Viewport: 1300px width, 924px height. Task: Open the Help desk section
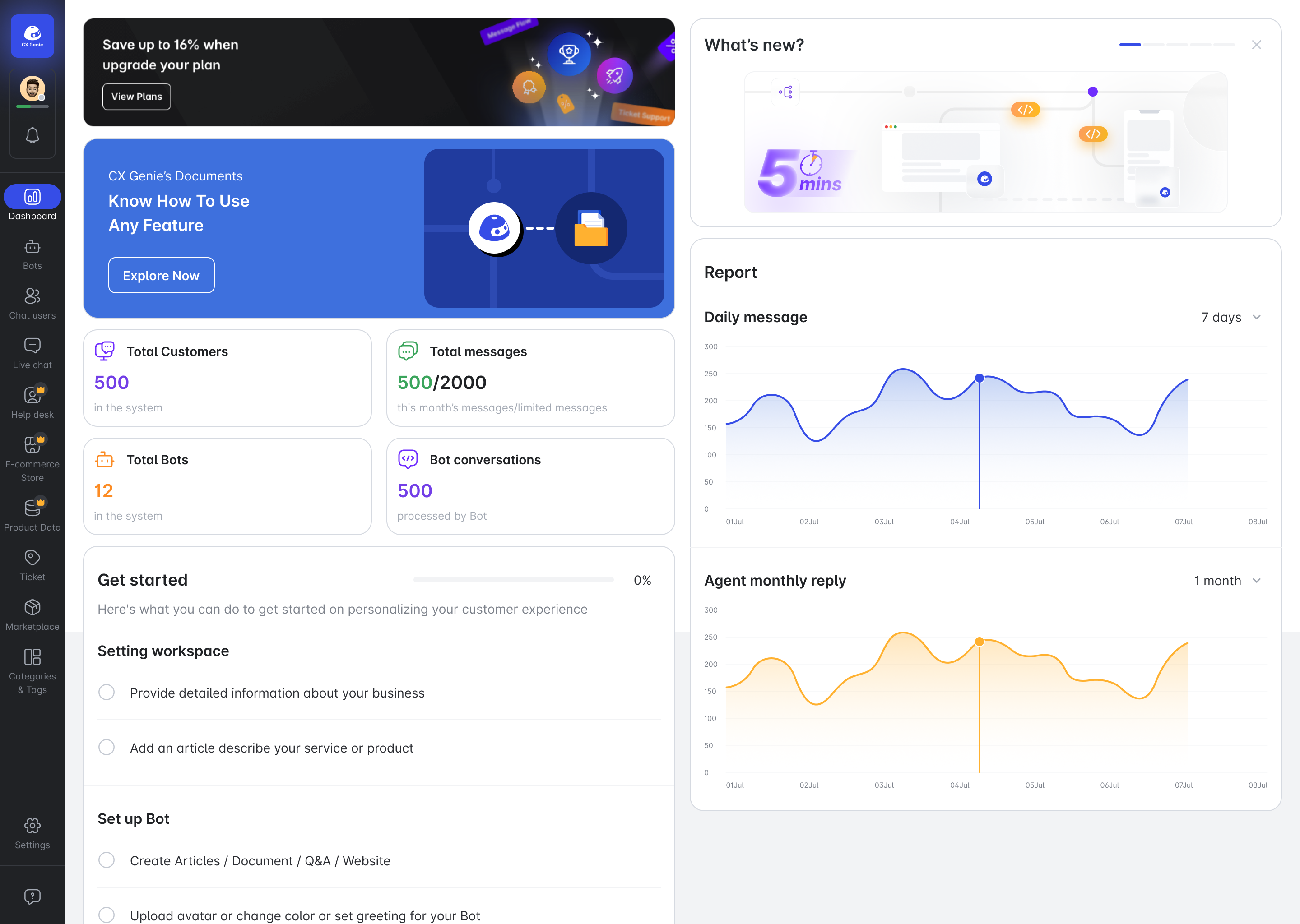[x=32, y=402]
